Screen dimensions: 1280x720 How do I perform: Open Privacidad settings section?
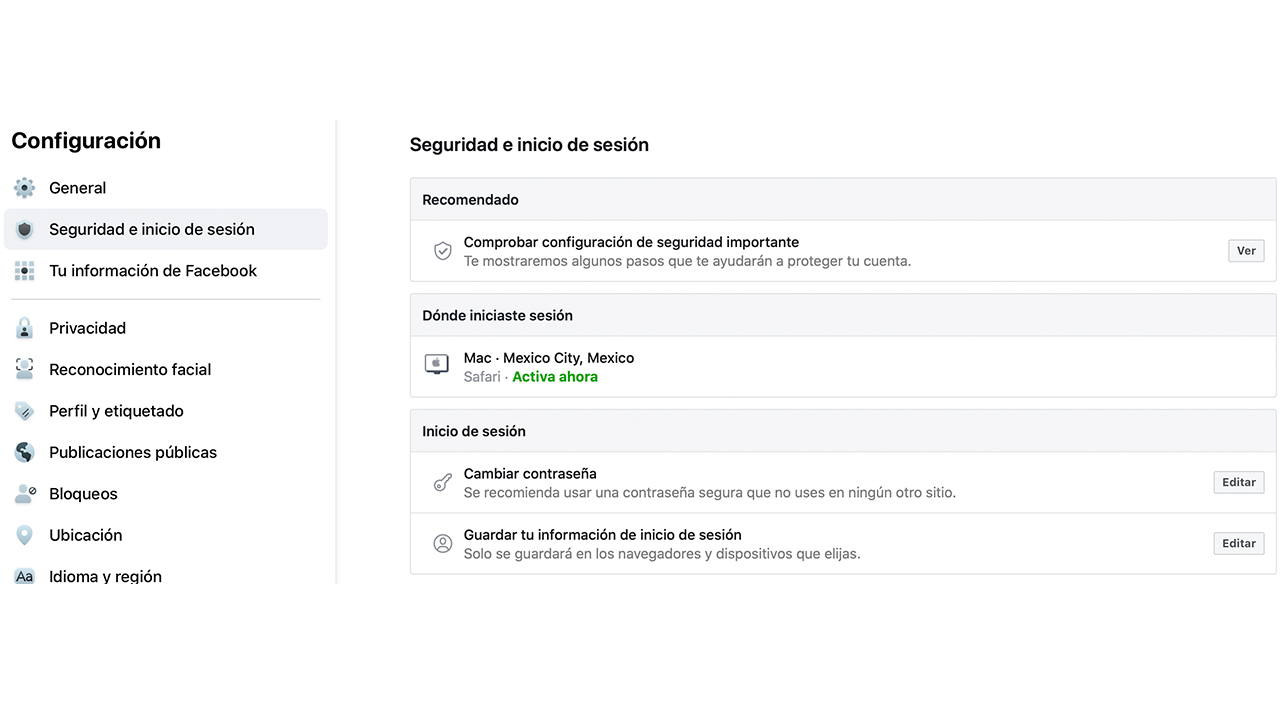click(x=87, y=328)
